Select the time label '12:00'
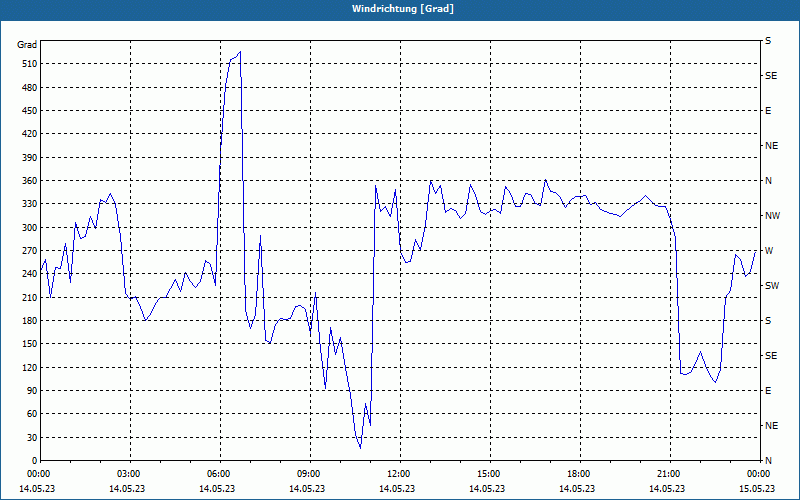 pos(397,473)
